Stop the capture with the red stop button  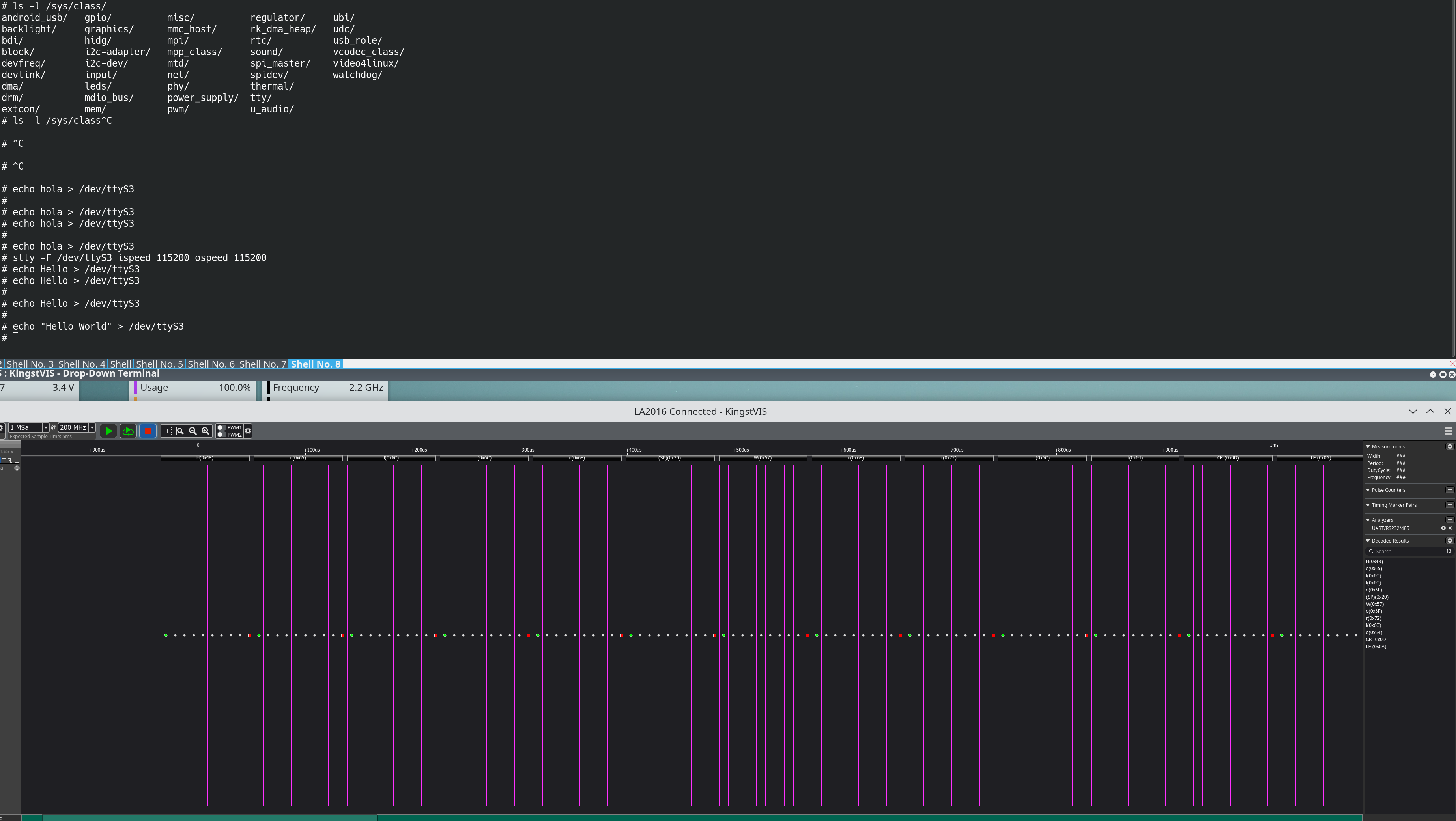point(148,431)
